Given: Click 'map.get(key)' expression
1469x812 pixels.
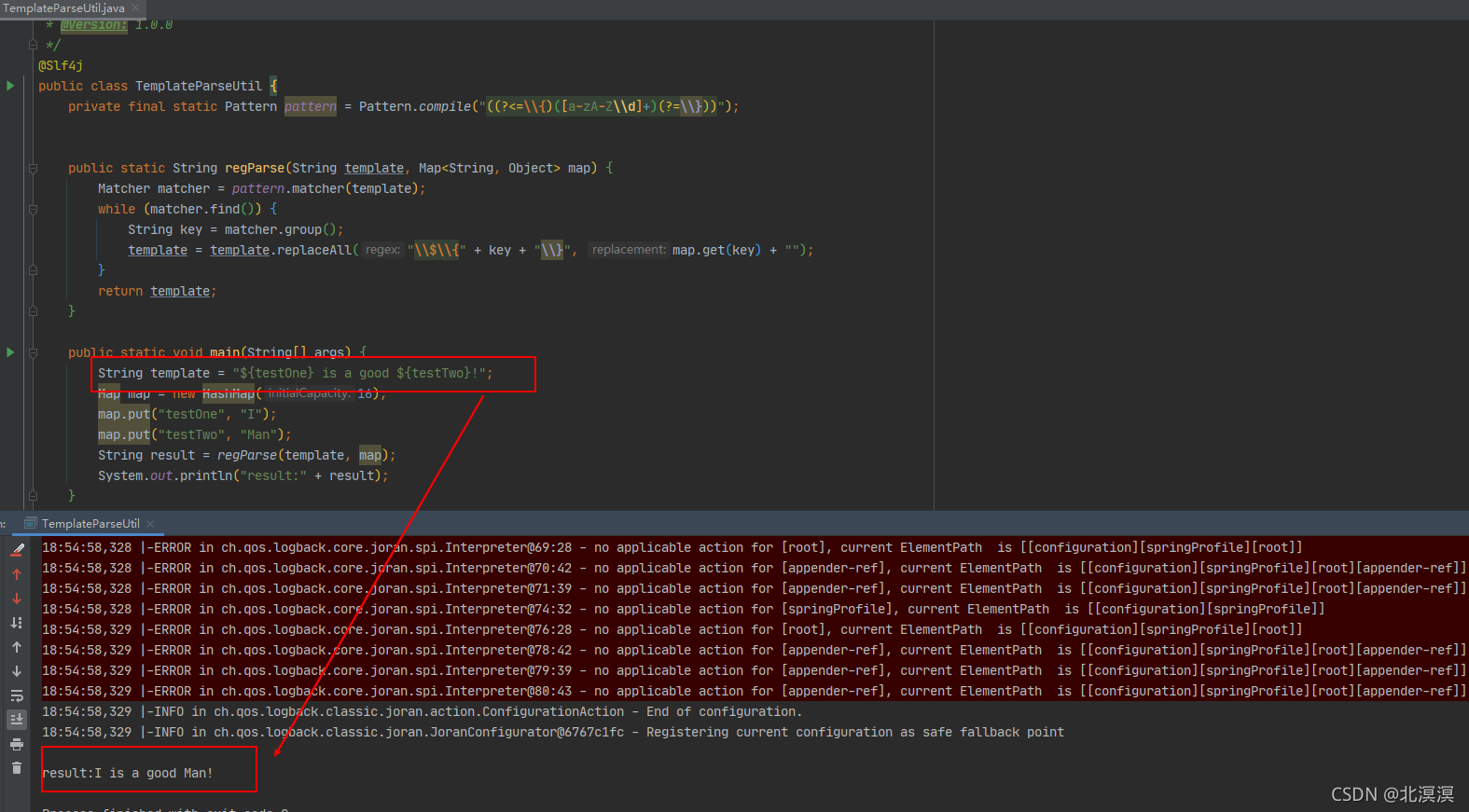Looking at the screenshot, I should (x=717, y=250).
